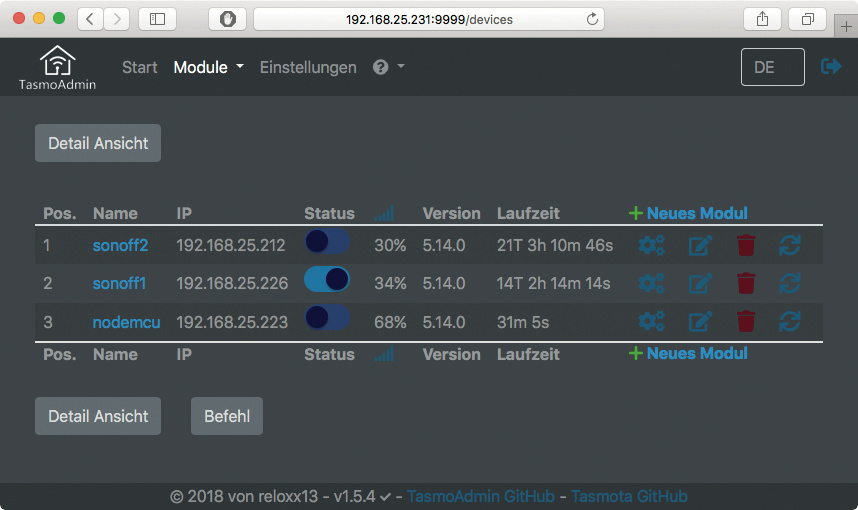858x510 pixels.
Task: Click the TasmoAdmin home logo
Action: 57,68
